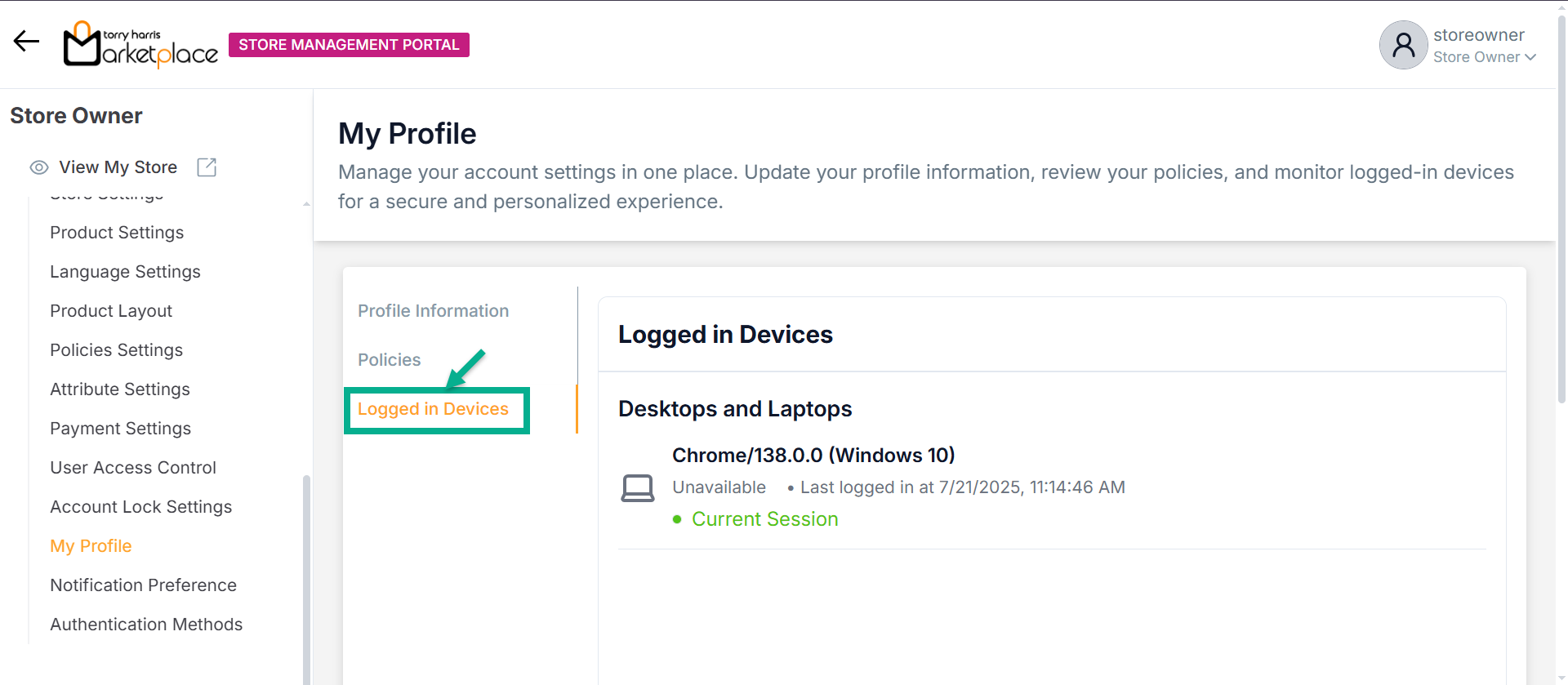The height and width of the screenshot is (685, 1568).
Task: Open User Access Control
Action: pos(133,468)
